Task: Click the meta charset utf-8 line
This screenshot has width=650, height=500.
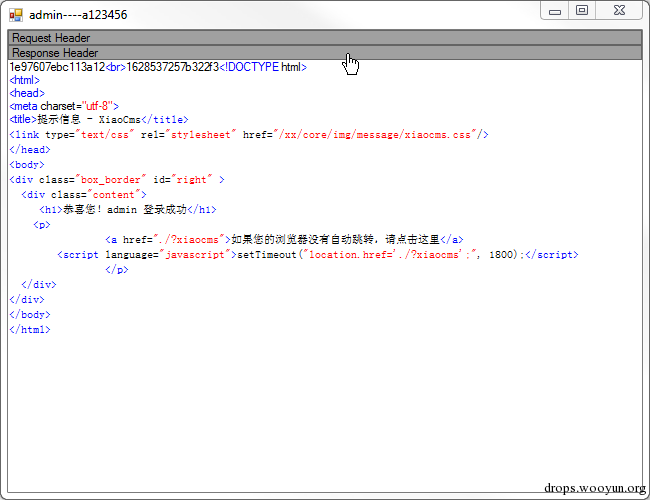Action: point(64,106)
